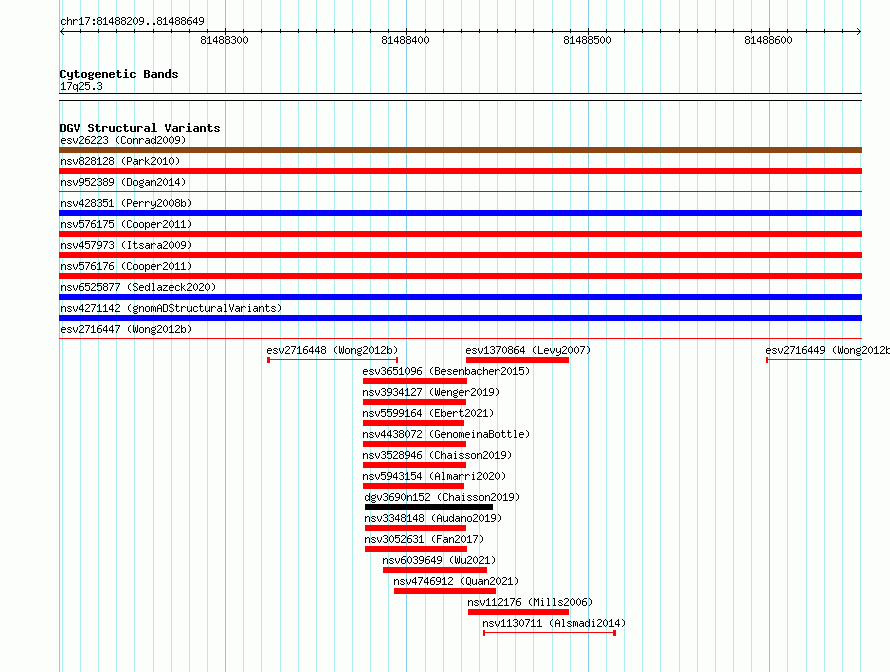The image size is (890, 672).
Task: Click nsv3528946 (Chaisson2019) label
Action: tap(437, 455)
